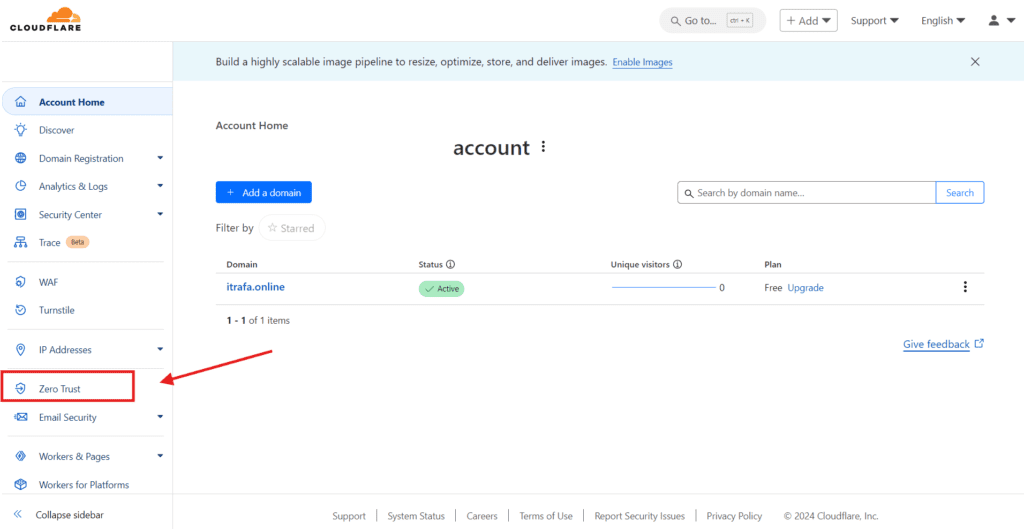The width and height of the screenshot is (1024, 529).
Task: Open the Enable Images link
Action: [x=643, y=62]
